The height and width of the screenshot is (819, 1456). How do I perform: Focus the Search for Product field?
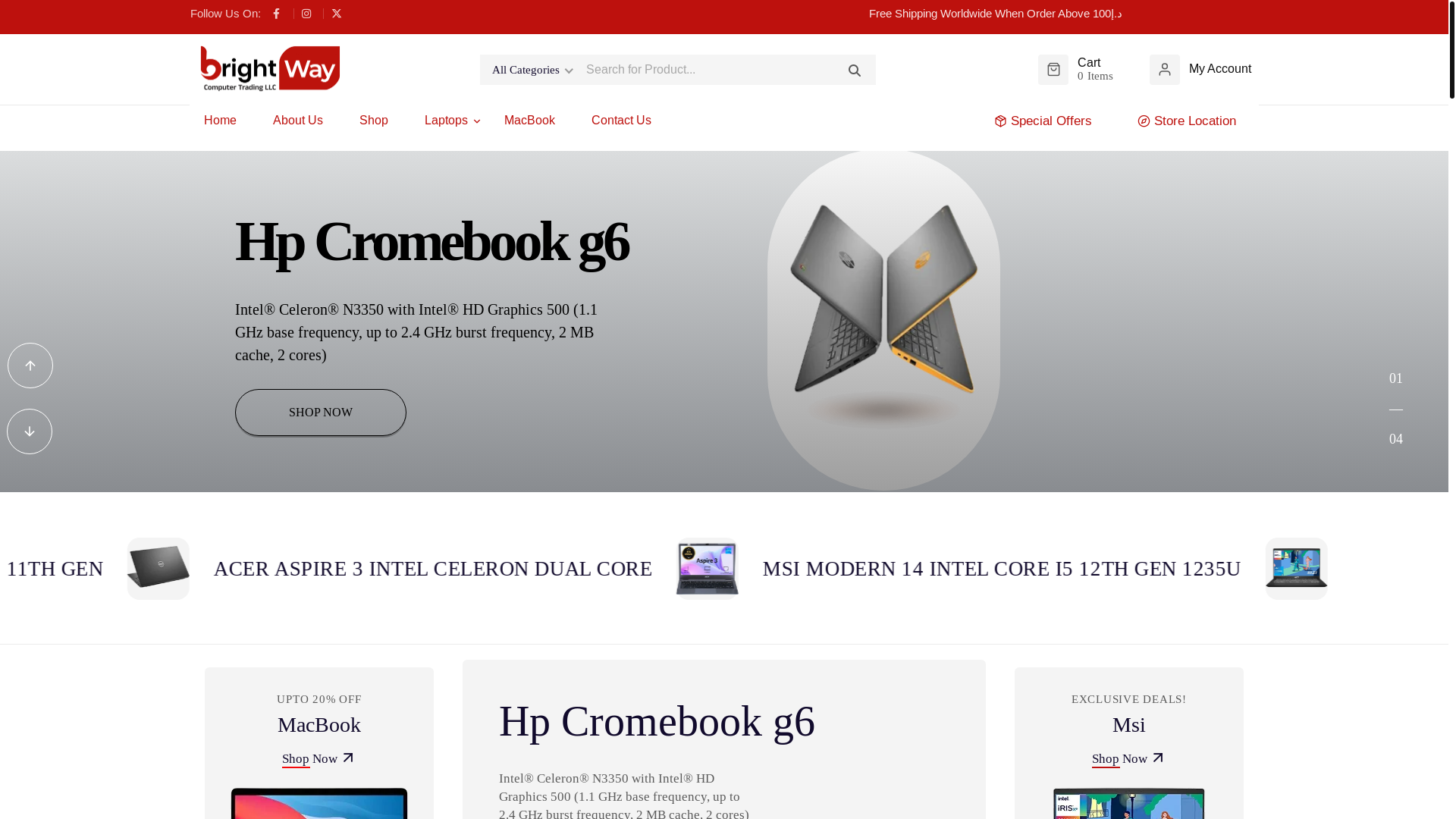709,70
